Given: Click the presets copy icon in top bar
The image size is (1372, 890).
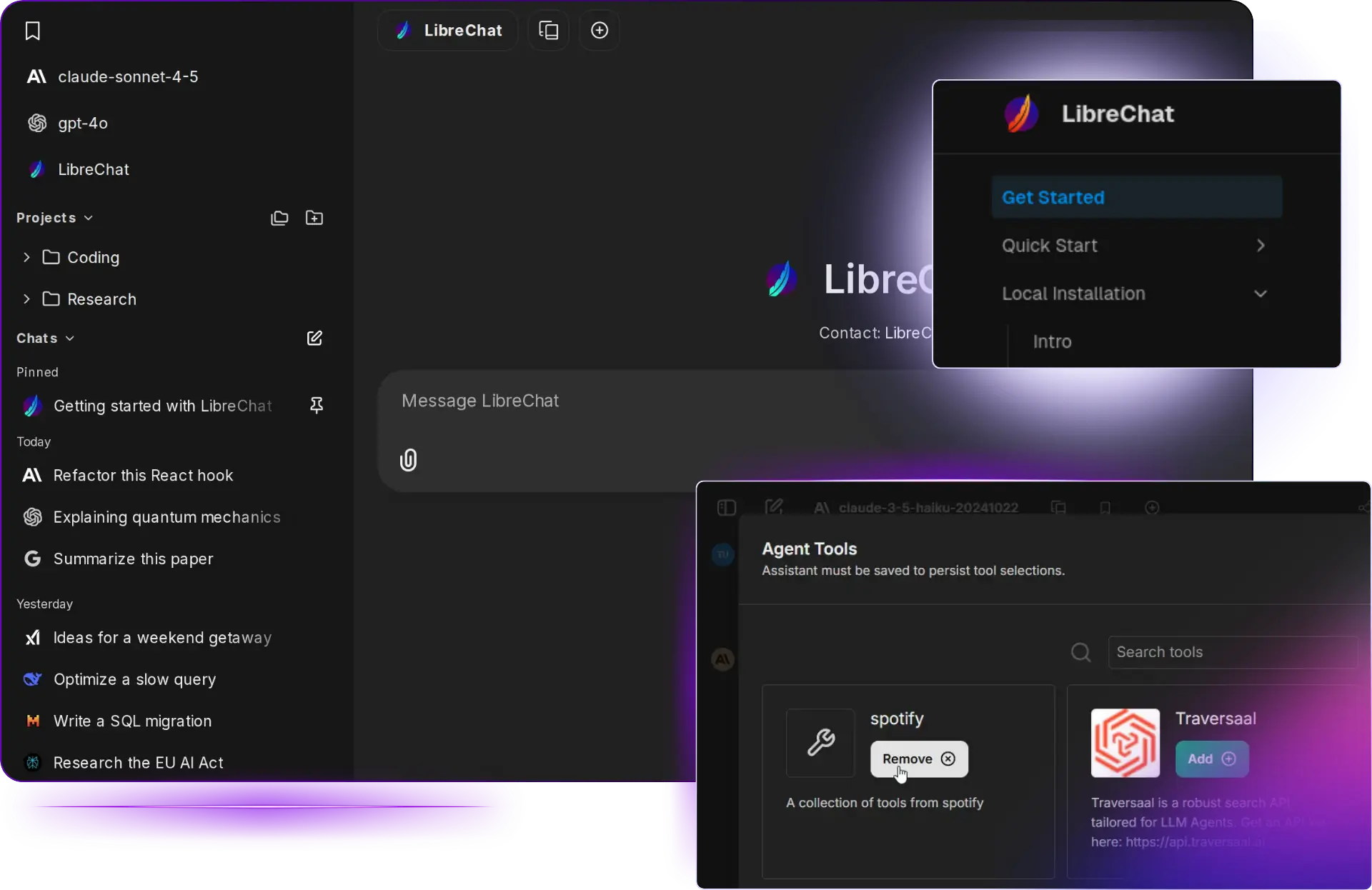Looking at the screenshot, I should point(548,30).
